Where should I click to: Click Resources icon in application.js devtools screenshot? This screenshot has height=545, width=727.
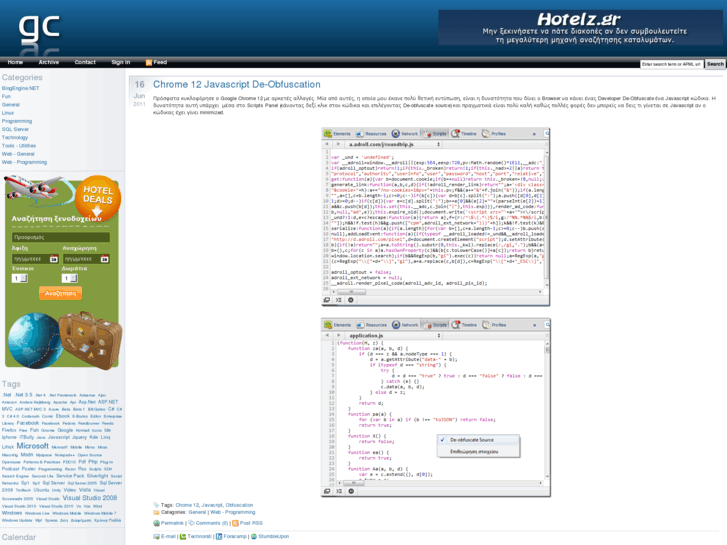360,325
